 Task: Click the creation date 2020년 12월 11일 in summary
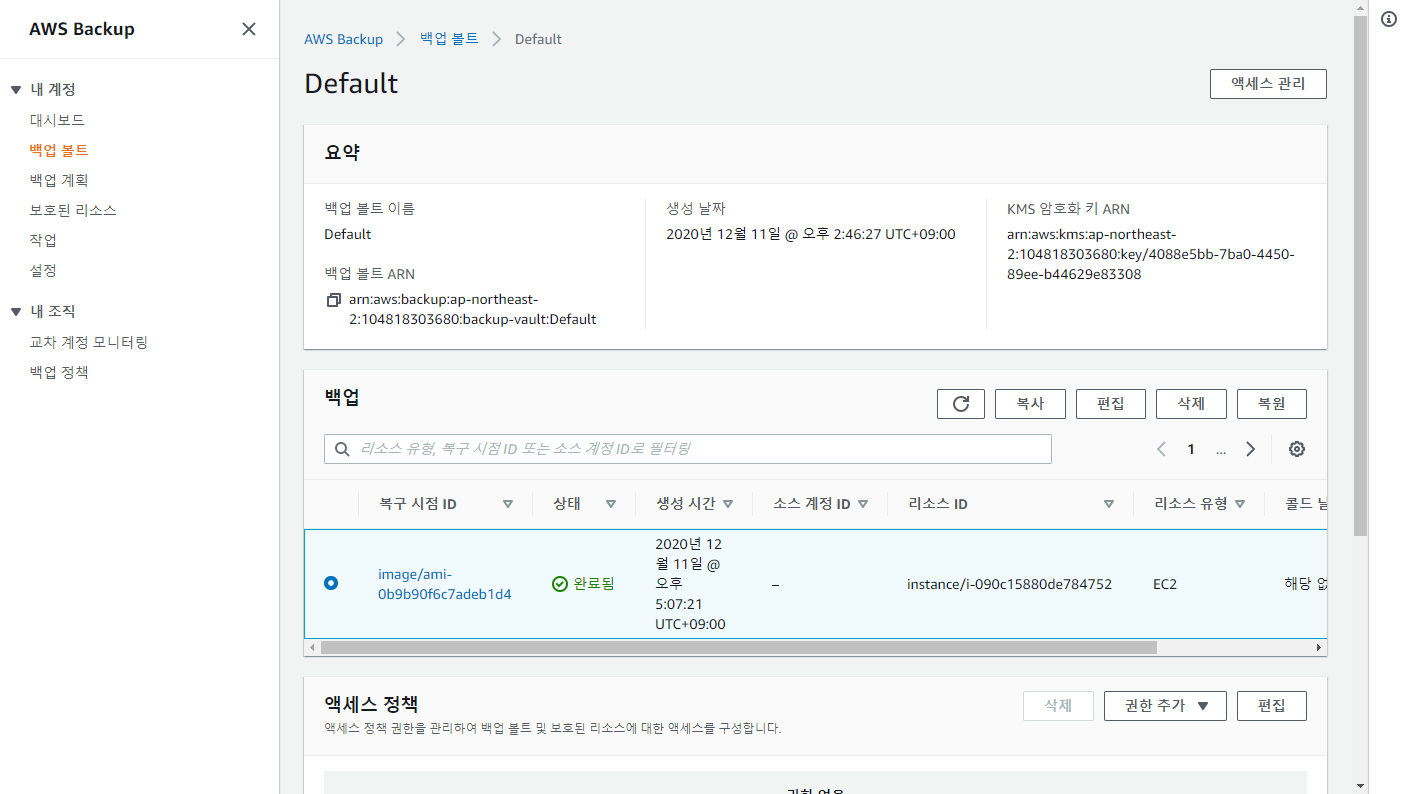[811, 234]
